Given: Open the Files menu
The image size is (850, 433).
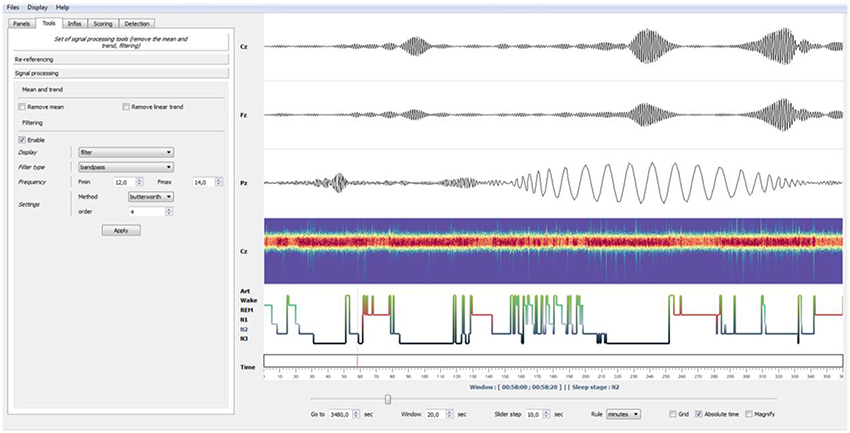Looking at the screenshot, I should [x=13, y=8].
